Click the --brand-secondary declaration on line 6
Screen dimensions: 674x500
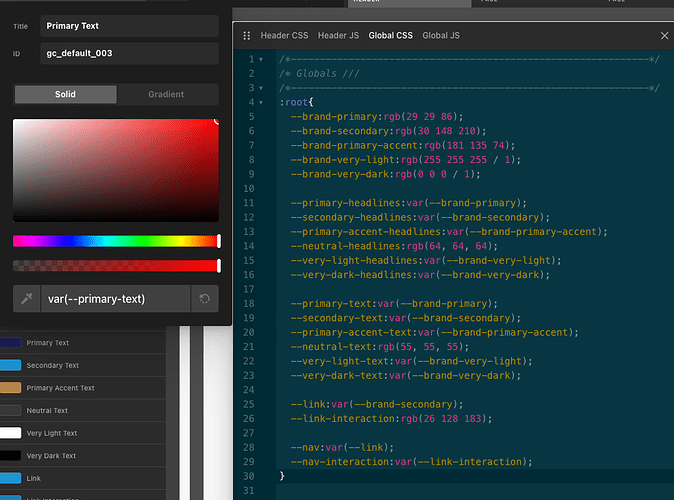click(x=388, y=131)
